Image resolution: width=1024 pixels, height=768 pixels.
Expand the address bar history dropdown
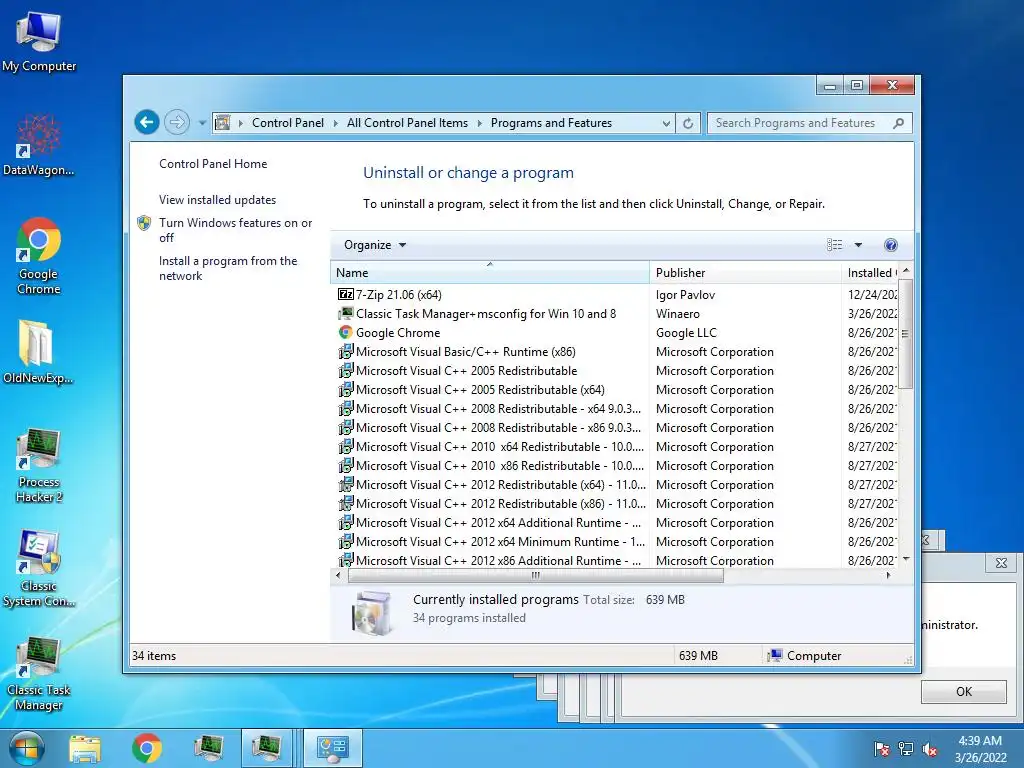pyautogui.click(x=665, y=123)
